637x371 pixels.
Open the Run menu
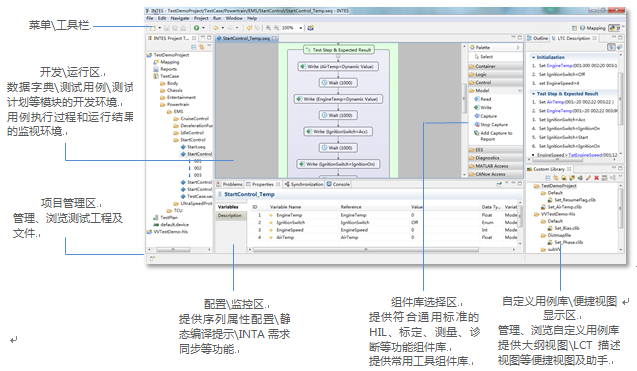pos(217,18)
